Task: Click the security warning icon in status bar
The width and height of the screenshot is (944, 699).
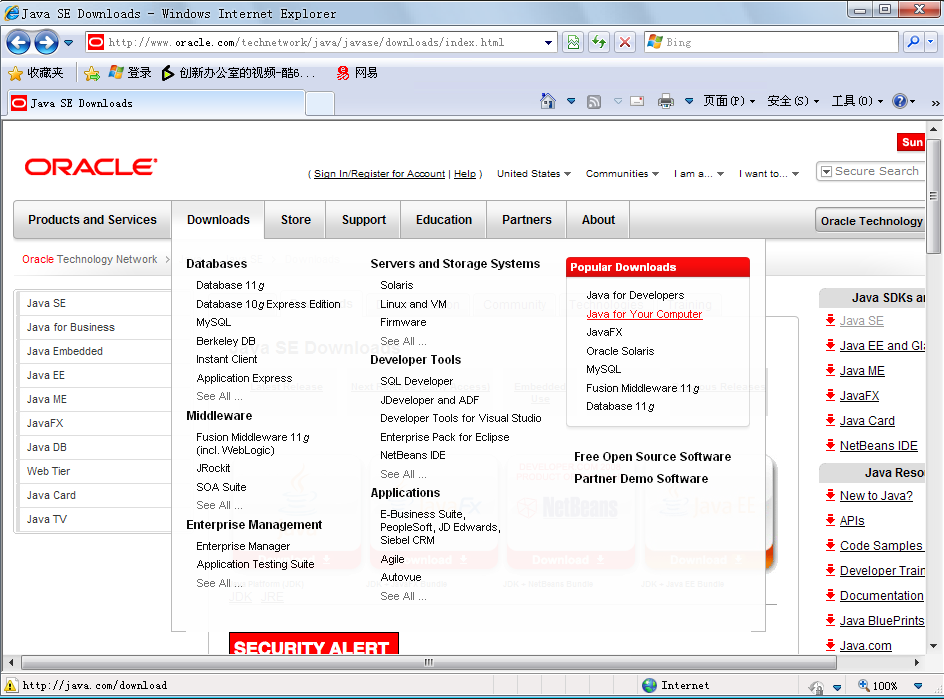Action: pyautogui.click(x=10, y=685)
